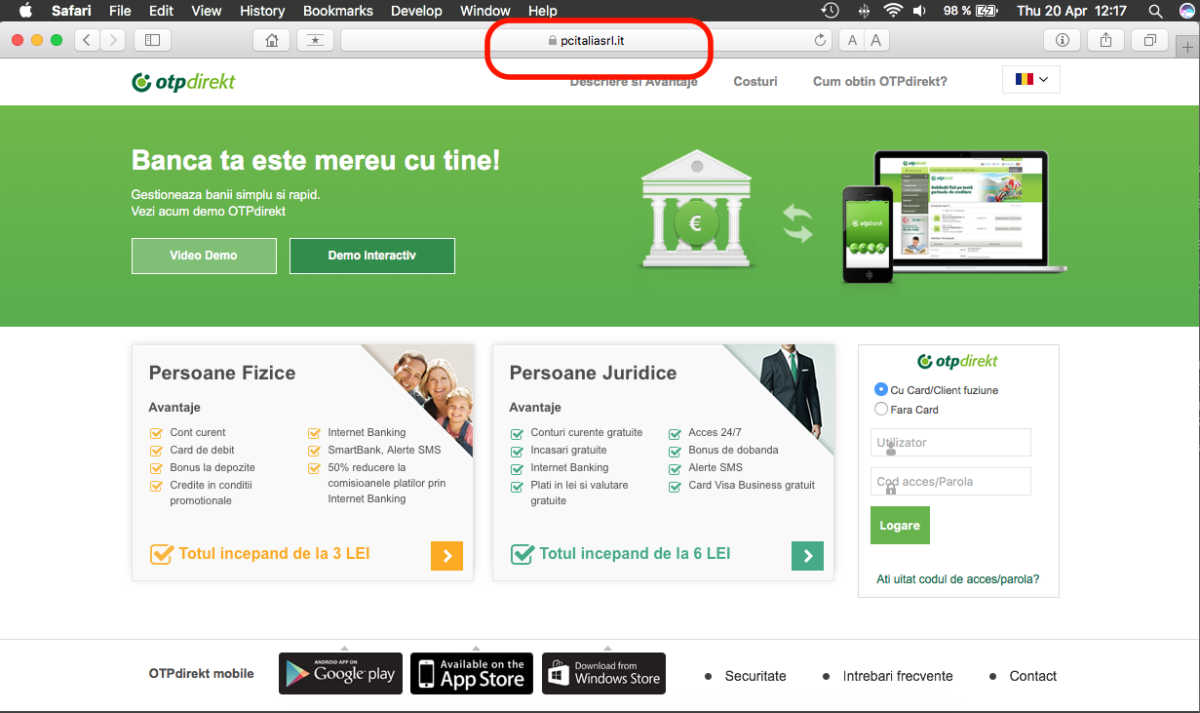Click the Video Demo button

[204, 256]
